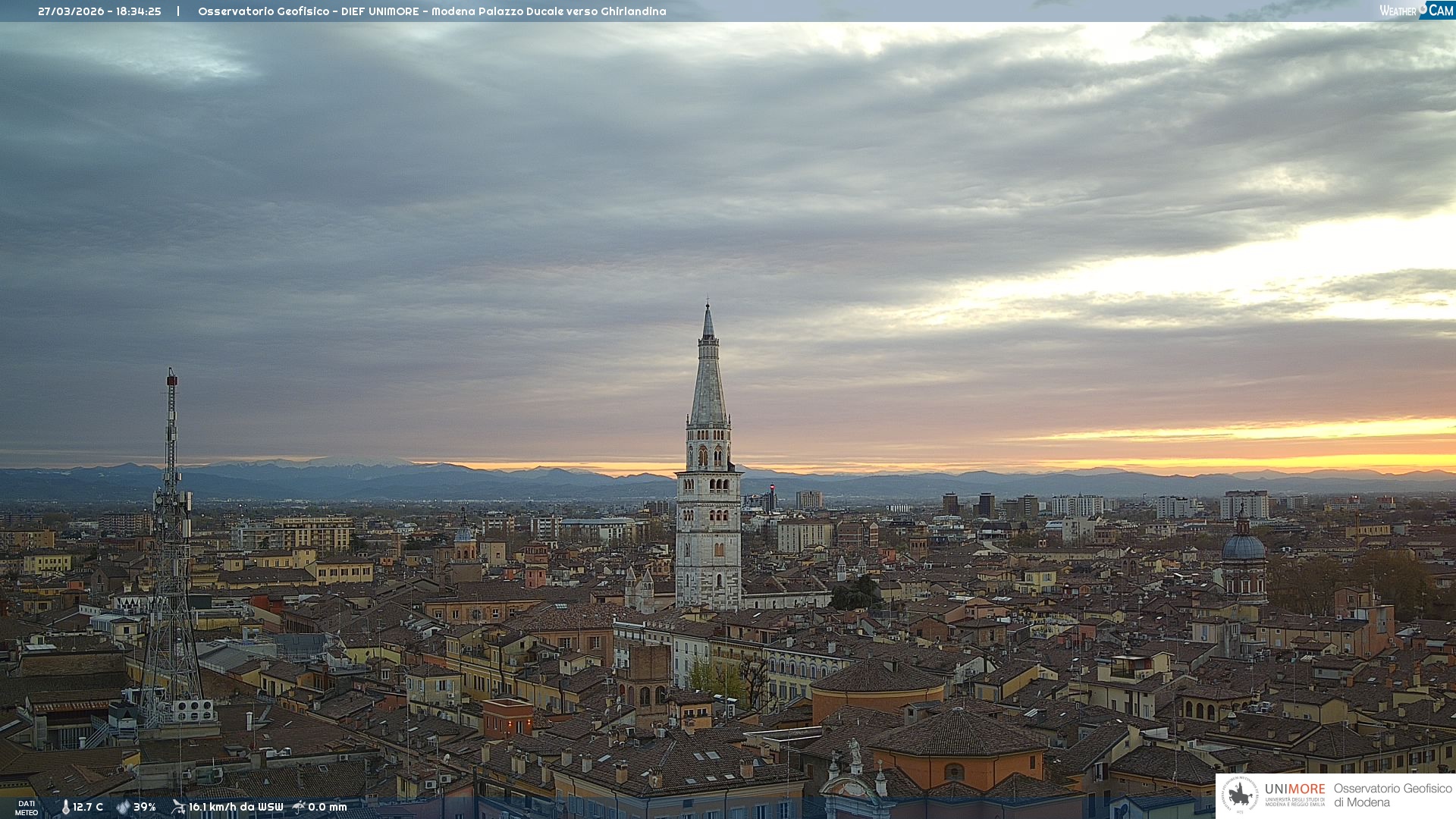Image resolution: width=1456 pixels, height=819 pixels.
Task: Click the thermometer temperature icon
Action: (65, 808)
